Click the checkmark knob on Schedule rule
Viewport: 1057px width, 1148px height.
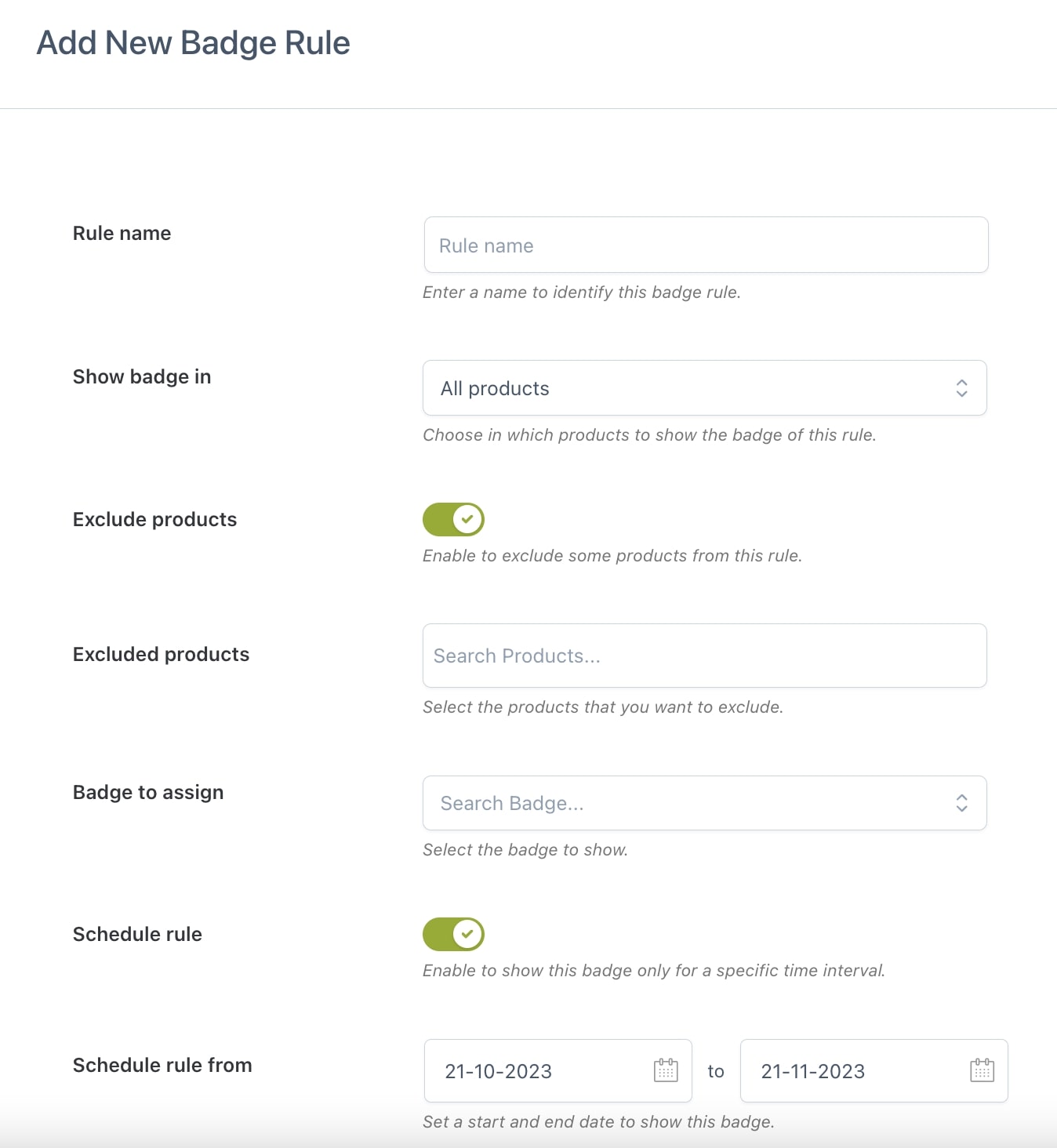tap(467, 934)
